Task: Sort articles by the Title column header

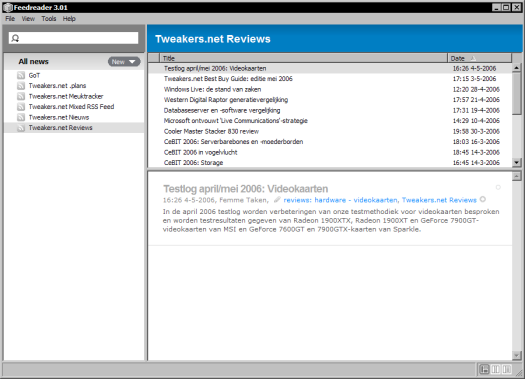Action: click(304, 58)
